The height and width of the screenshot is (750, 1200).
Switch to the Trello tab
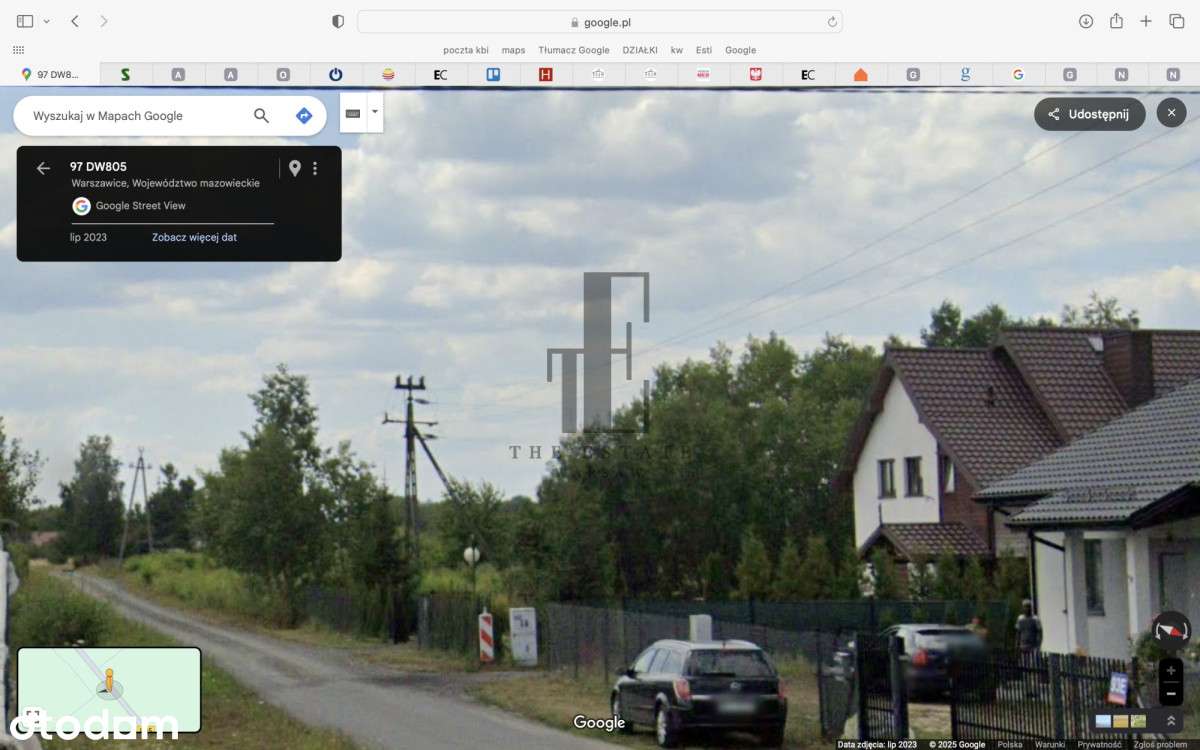(493, 74)
